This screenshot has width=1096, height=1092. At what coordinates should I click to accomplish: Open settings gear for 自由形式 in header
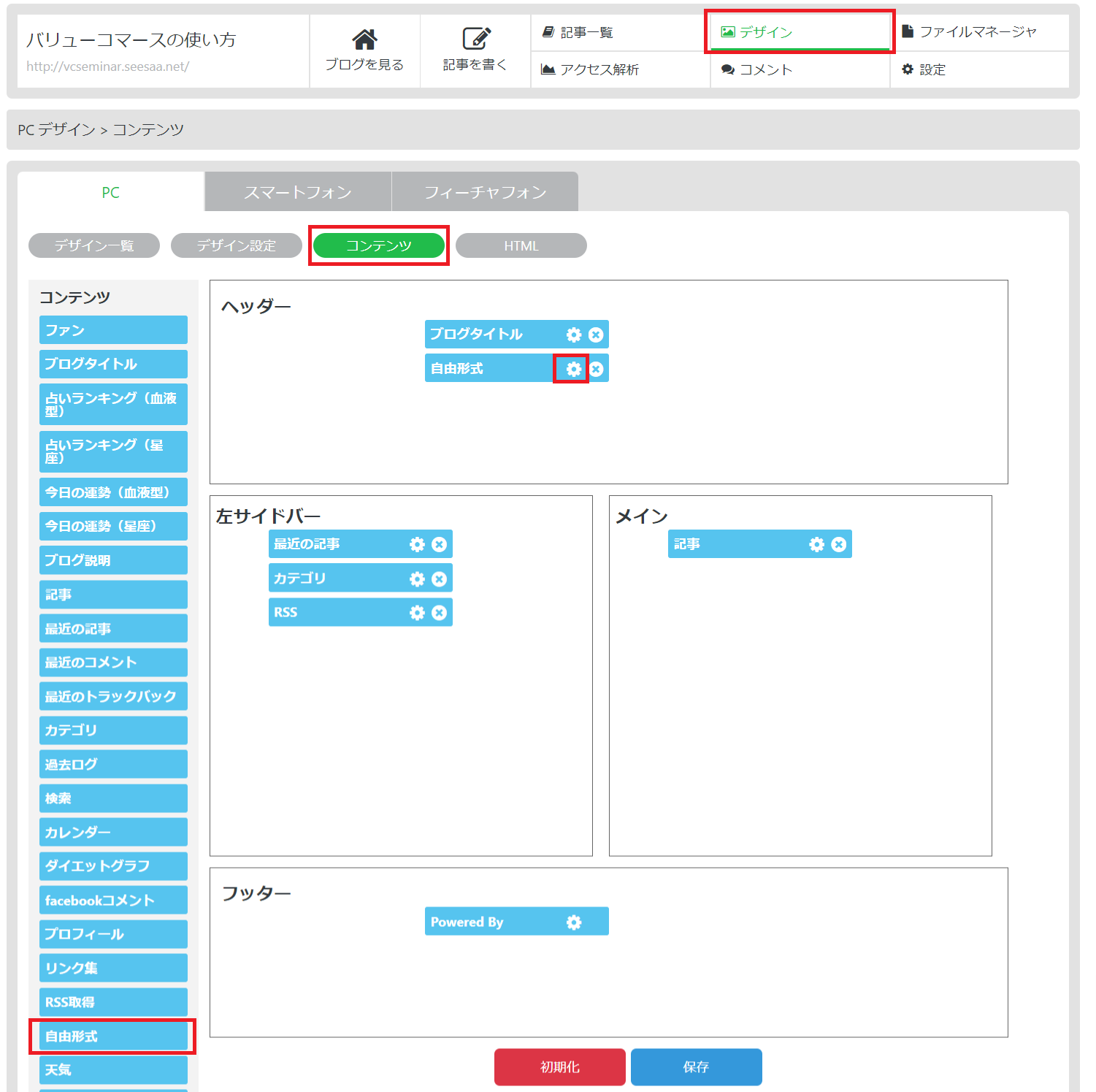coord(573,369)
